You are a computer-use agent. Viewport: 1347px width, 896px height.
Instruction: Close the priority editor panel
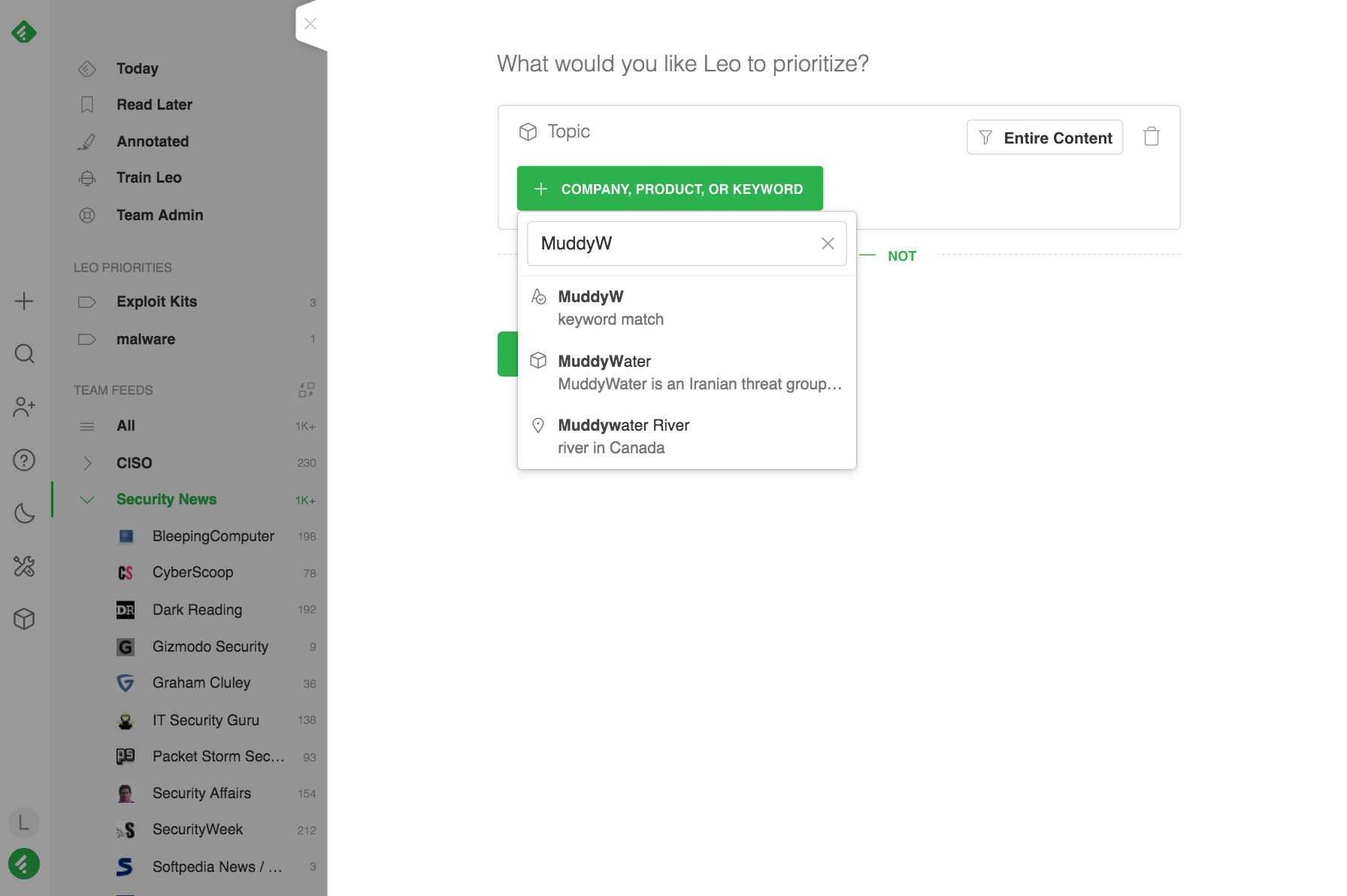[310, 24]
